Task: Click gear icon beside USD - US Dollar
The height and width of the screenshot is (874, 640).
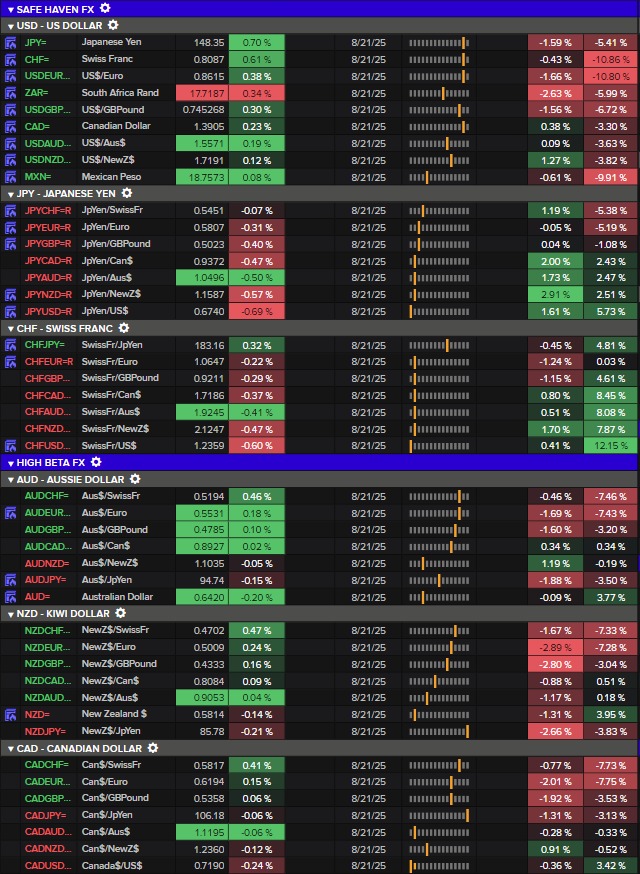Action: click(x=113, y=25)
